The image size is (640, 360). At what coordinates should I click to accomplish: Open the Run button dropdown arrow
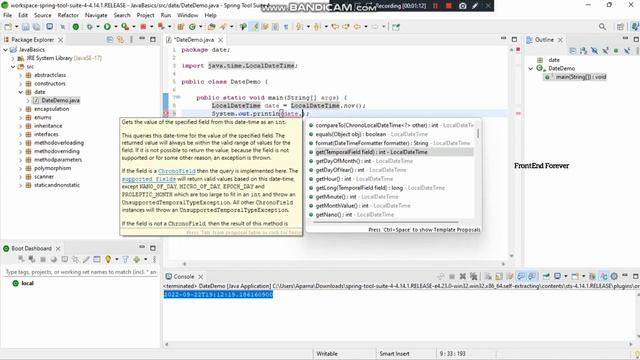click(x=116, y=27)
